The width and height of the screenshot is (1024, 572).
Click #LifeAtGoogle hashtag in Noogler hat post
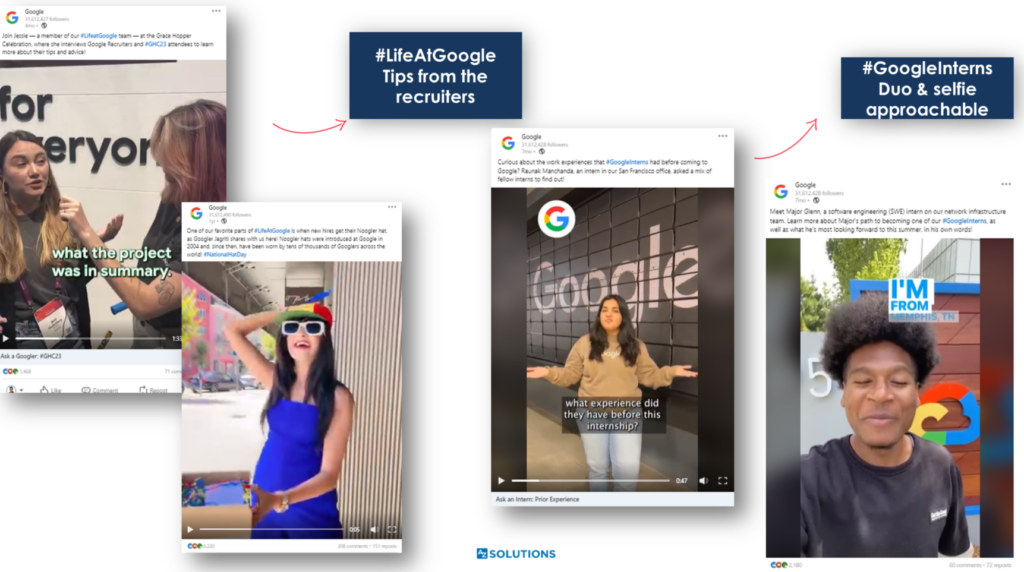pyautogui.click(x=272, y=230)
